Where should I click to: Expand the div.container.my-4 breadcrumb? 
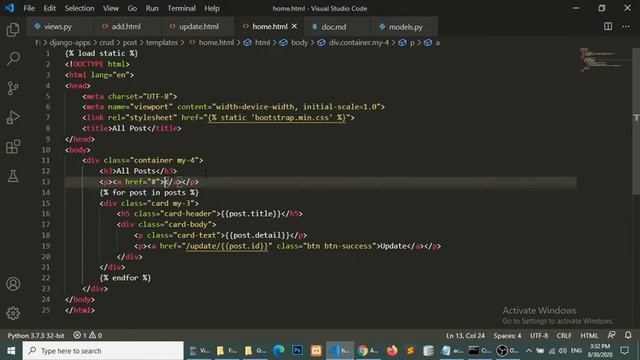pyautogui.click(x=353, y=42)
